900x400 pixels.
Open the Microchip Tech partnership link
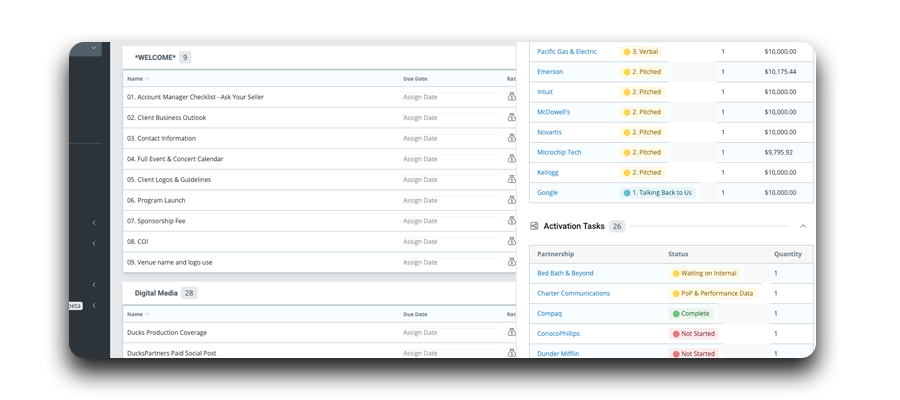559,152
